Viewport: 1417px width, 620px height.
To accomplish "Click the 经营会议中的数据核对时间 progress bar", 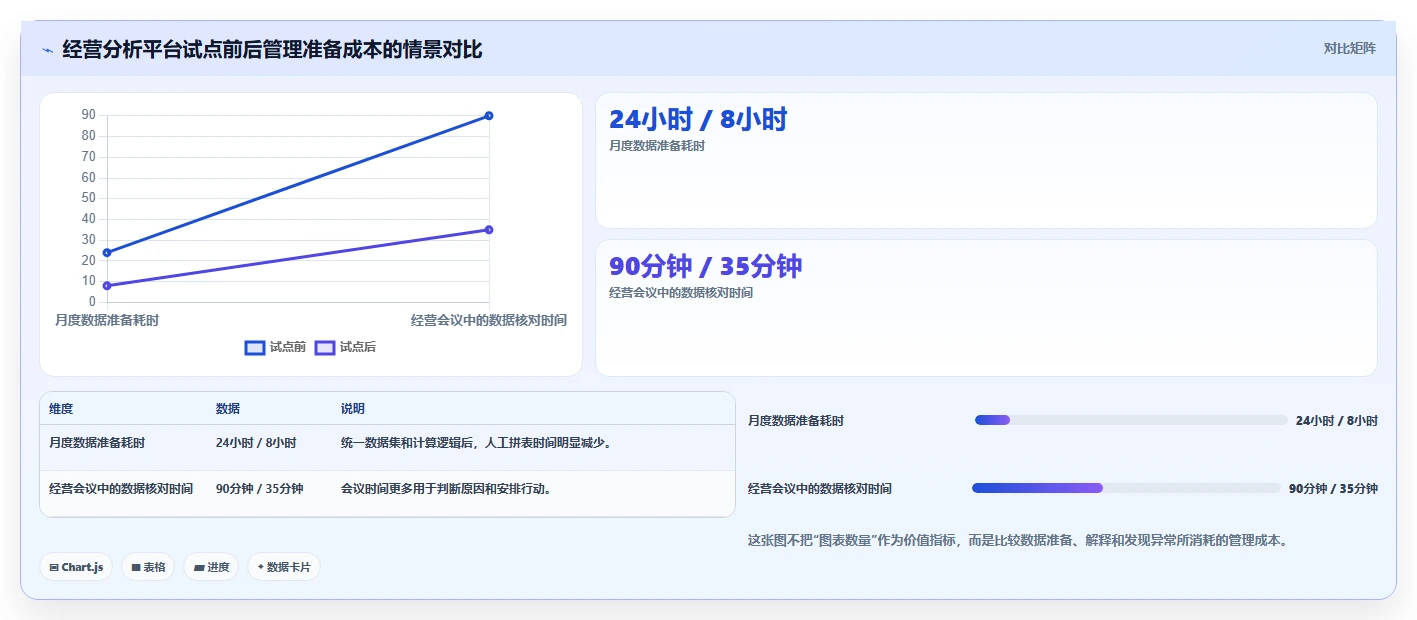I will (x=1126, y=488).
